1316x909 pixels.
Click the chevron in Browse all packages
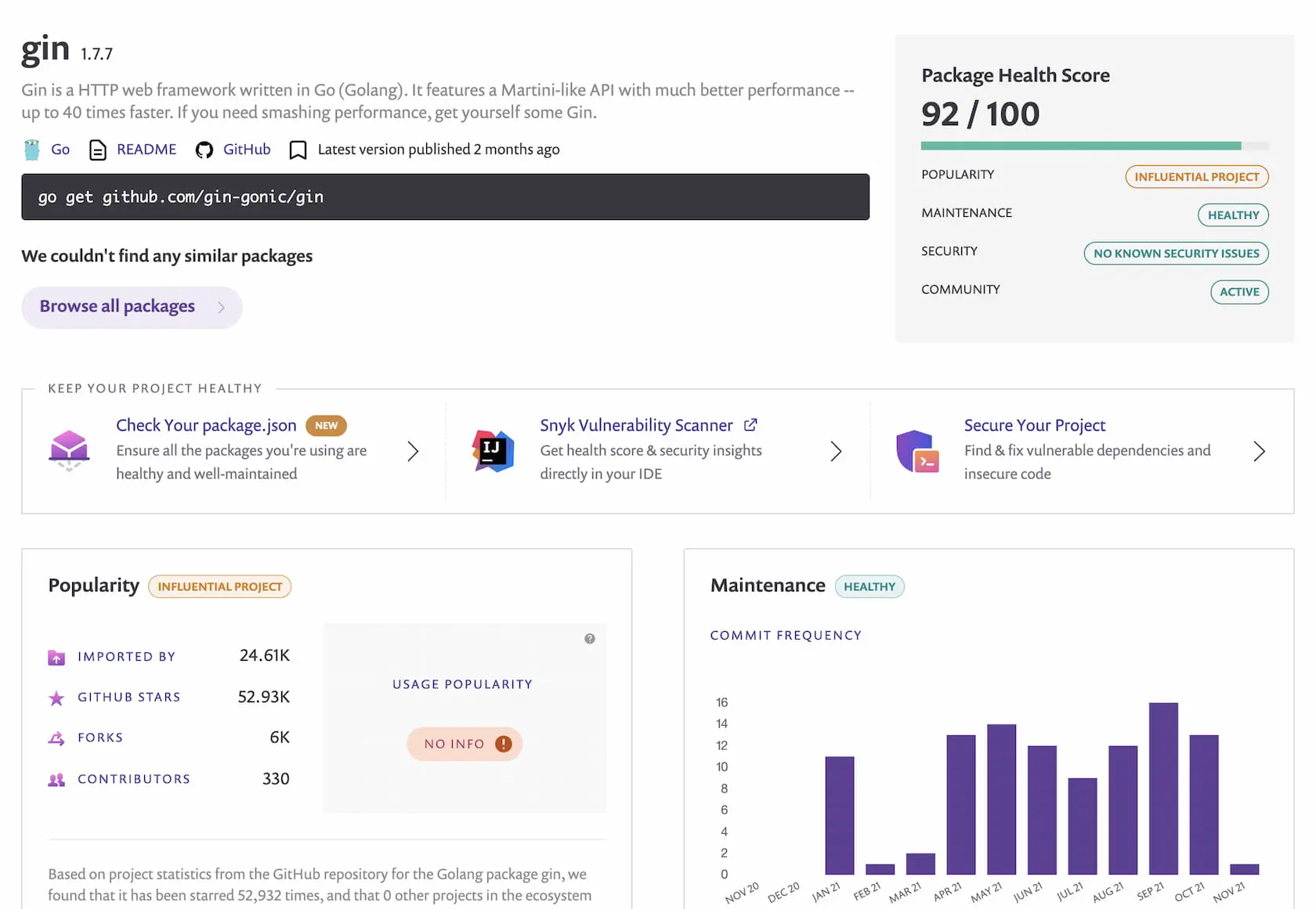click(x=222, y=308)
